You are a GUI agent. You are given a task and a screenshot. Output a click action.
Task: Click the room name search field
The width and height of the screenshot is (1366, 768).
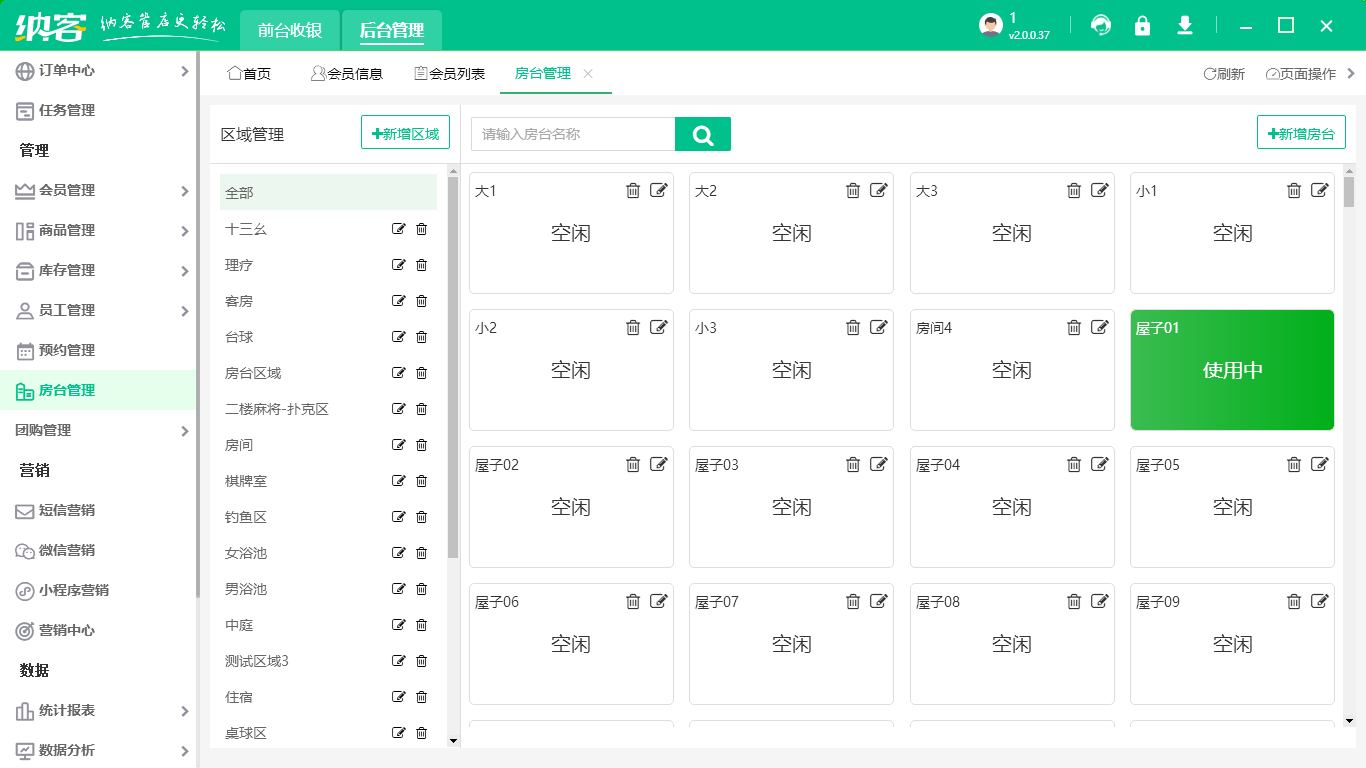(572, 134)
